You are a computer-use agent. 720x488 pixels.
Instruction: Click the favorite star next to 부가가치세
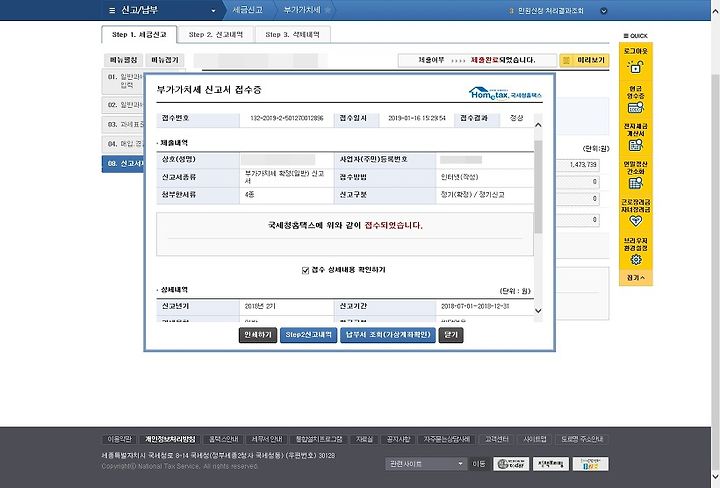click(x=327, y=10)
